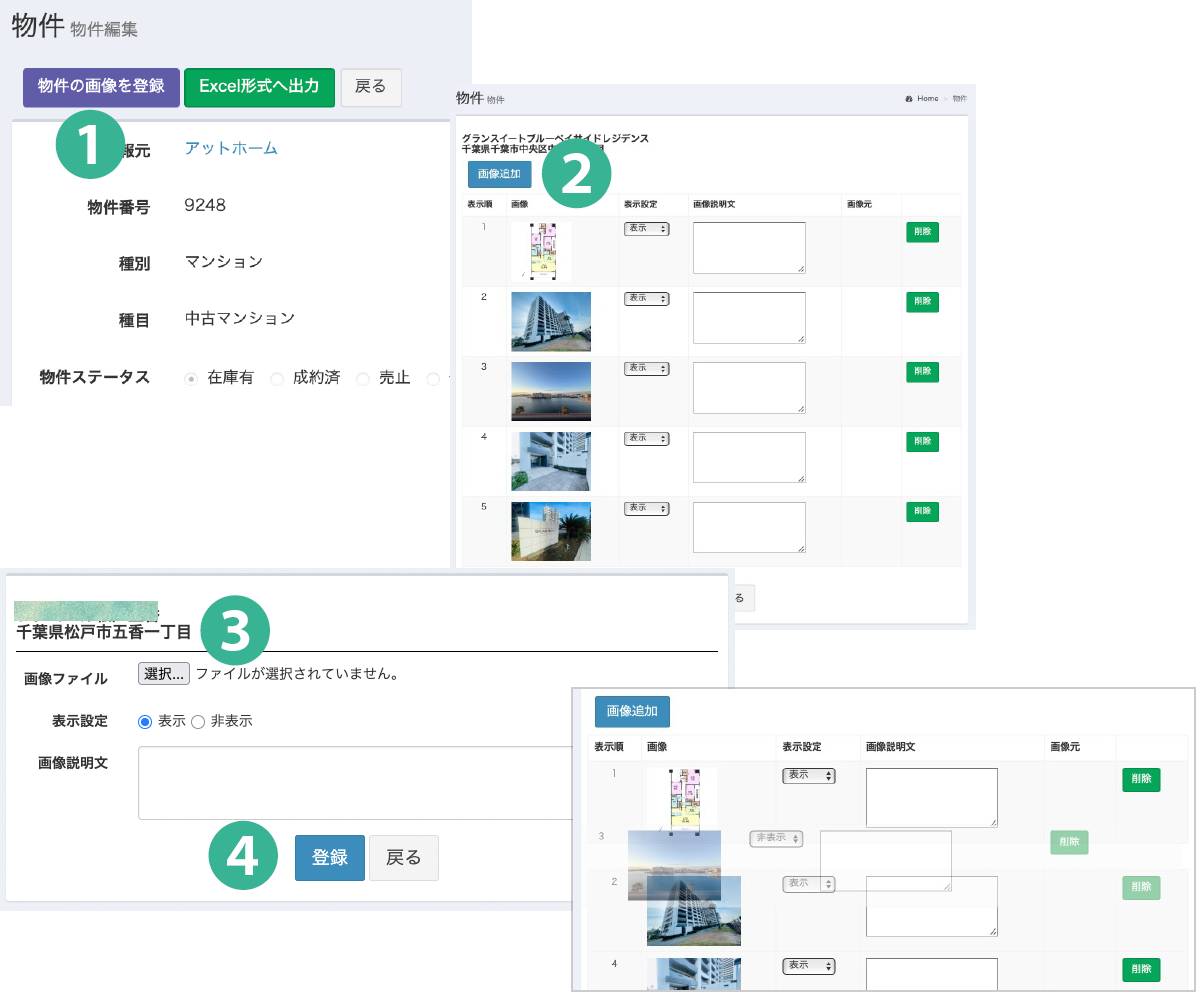
Task: Click 戻る next to the Excel export button
Action: [x=371, y=87]
